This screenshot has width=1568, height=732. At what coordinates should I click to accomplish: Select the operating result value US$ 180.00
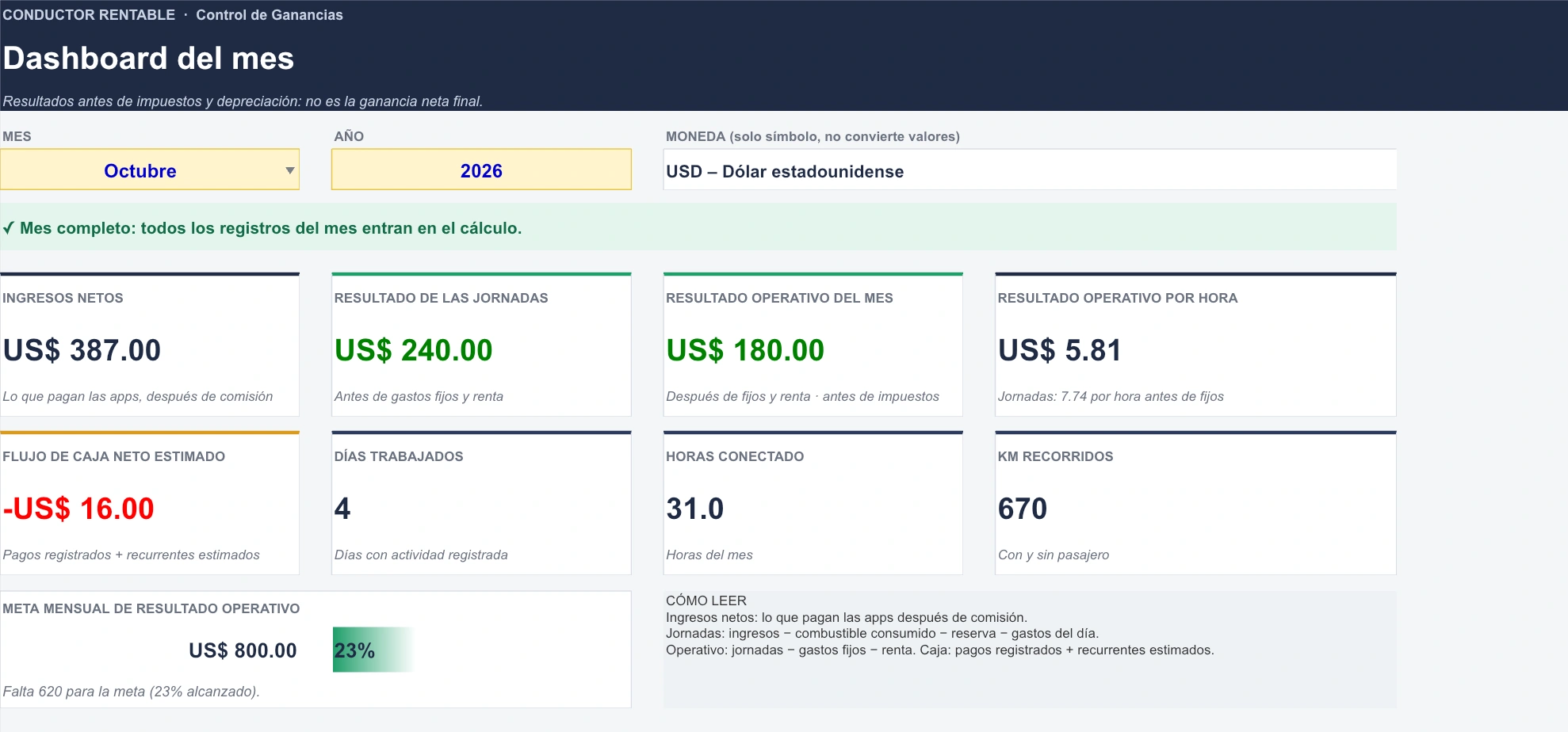(745, 350)
